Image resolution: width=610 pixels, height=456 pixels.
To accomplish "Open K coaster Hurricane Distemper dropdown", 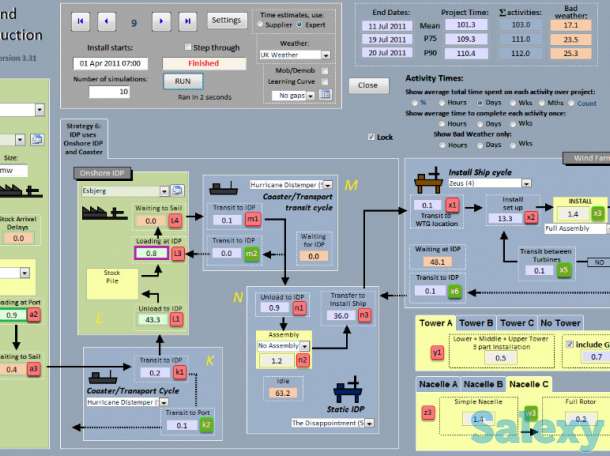I will point(164,402).
